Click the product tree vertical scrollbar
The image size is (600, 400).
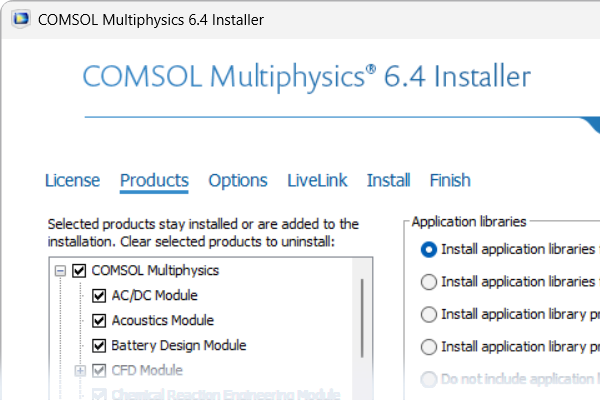pos(362,320)
